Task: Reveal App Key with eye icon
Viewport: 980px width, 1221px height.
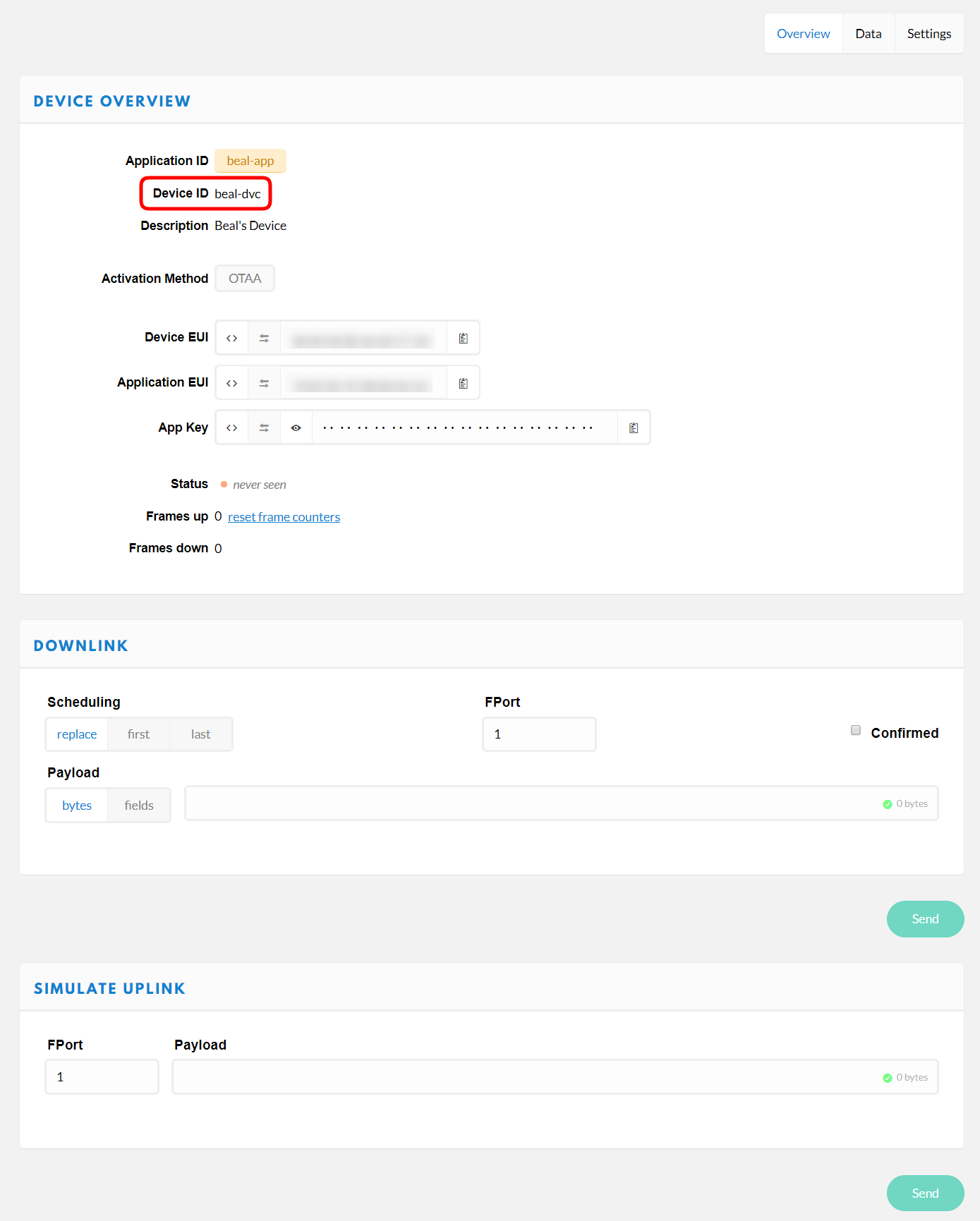Action: pos(296,428)
